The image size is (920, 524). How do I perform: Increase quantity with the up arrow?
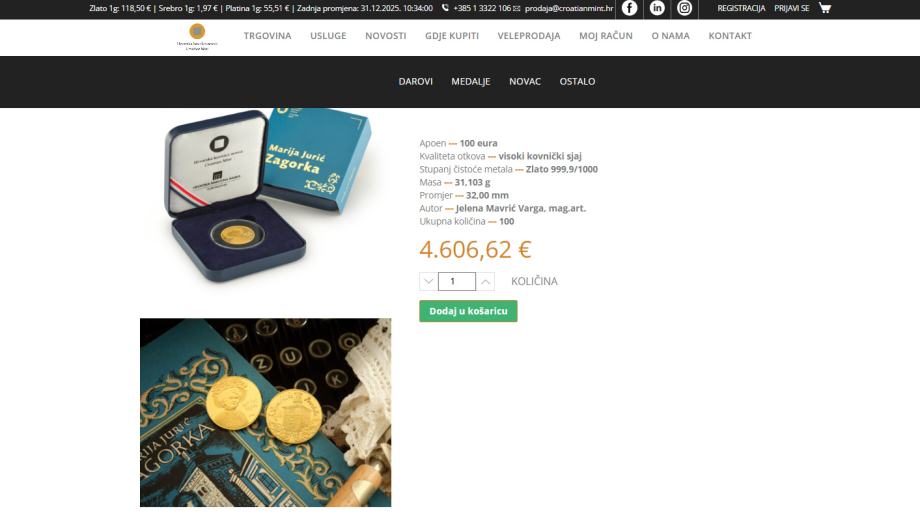pos(485,282)
